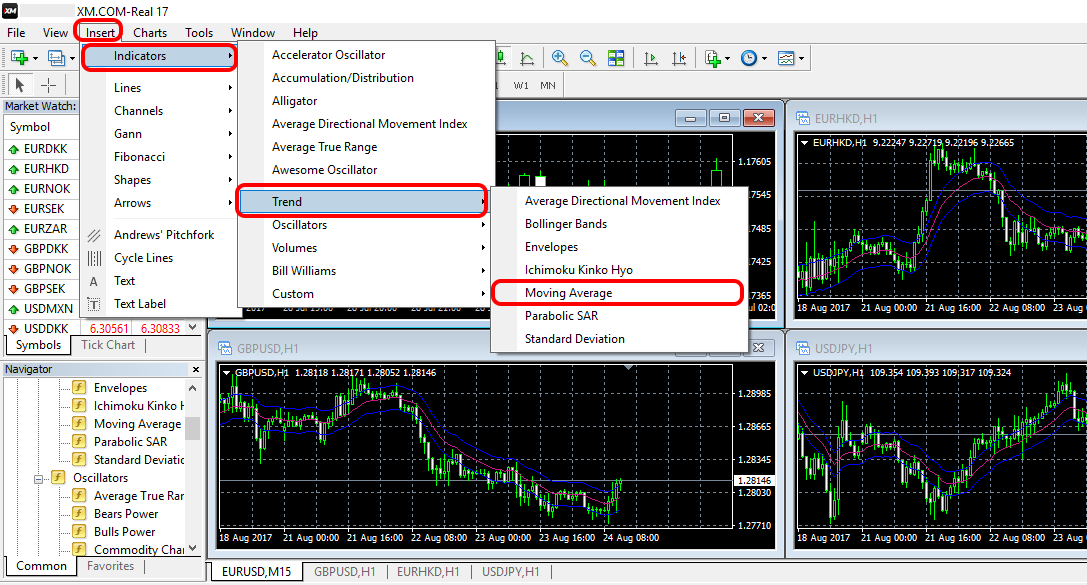
Task: Open the add Indicators toolbar icon
Action: (x=713, y=58)
